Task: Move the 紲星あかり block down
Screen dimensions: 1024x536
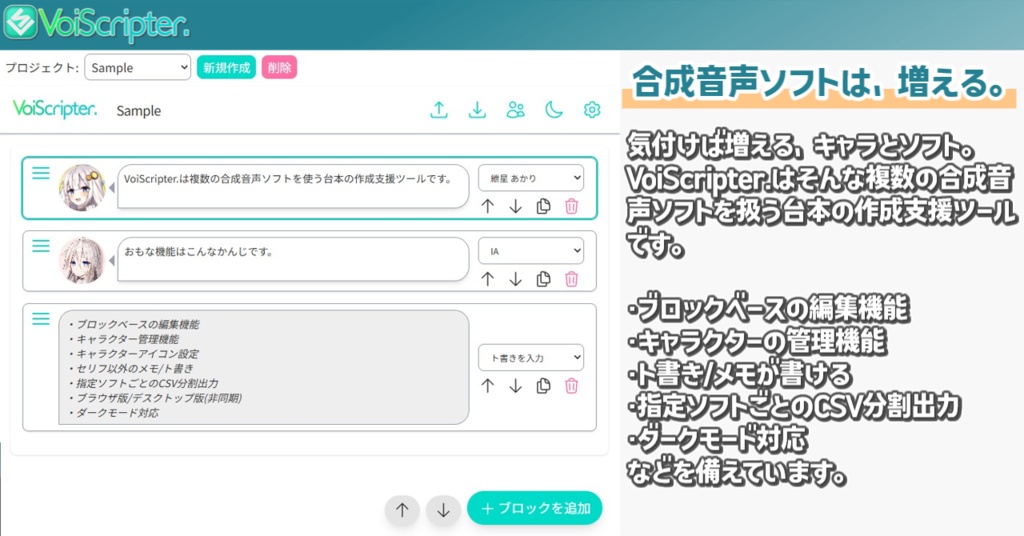Action: [515, 206]
